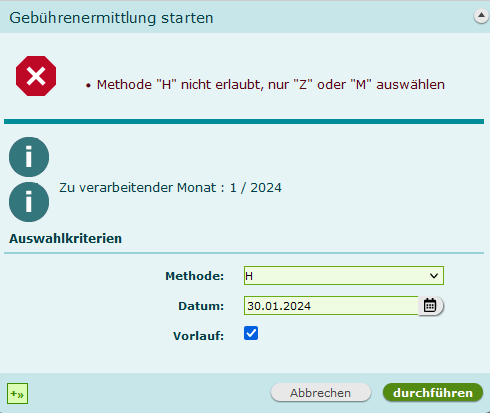Click the durchführen button
Viewport: 490px width, 413px height.
point(433,393)
